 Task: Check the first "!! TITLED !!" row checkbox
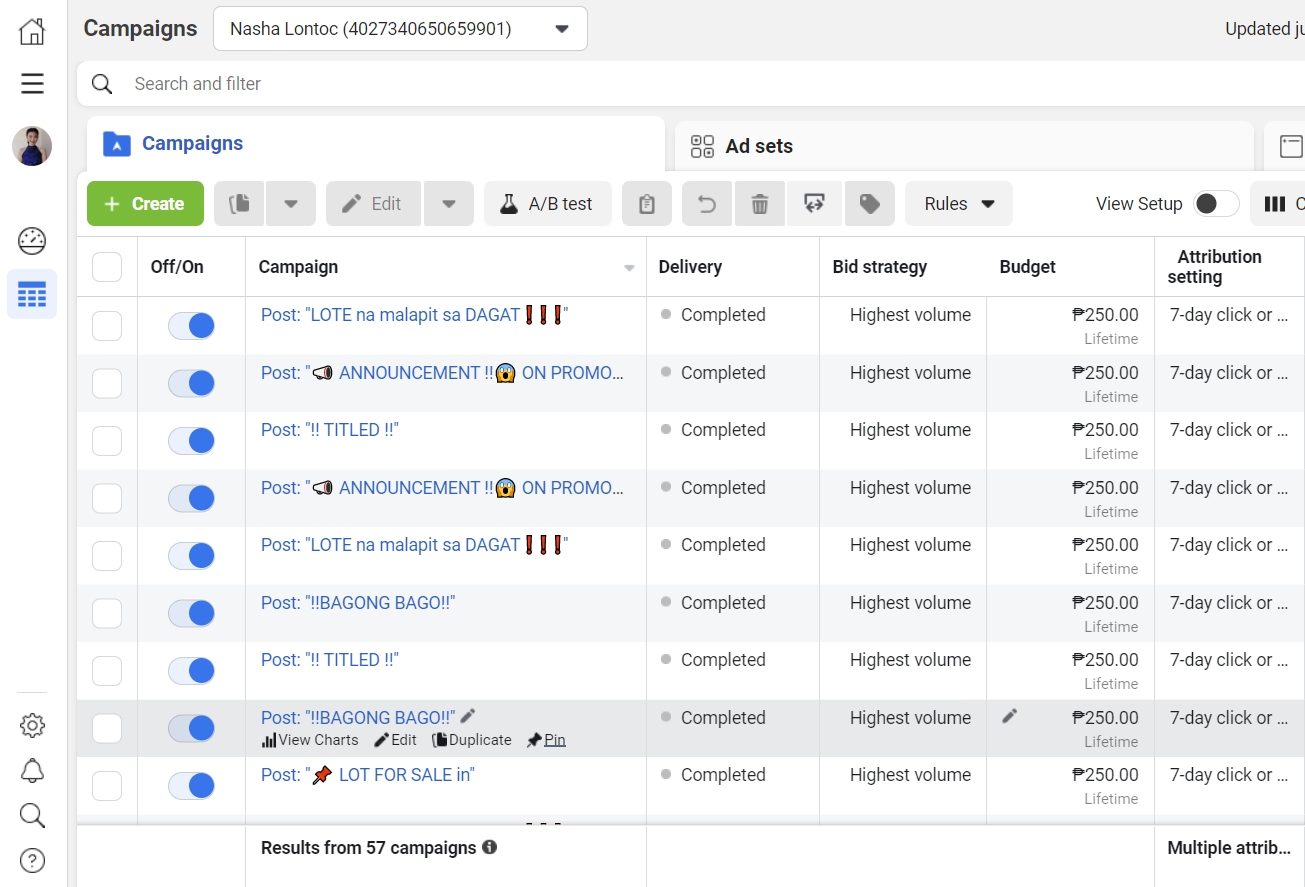(x=107, y=441)
